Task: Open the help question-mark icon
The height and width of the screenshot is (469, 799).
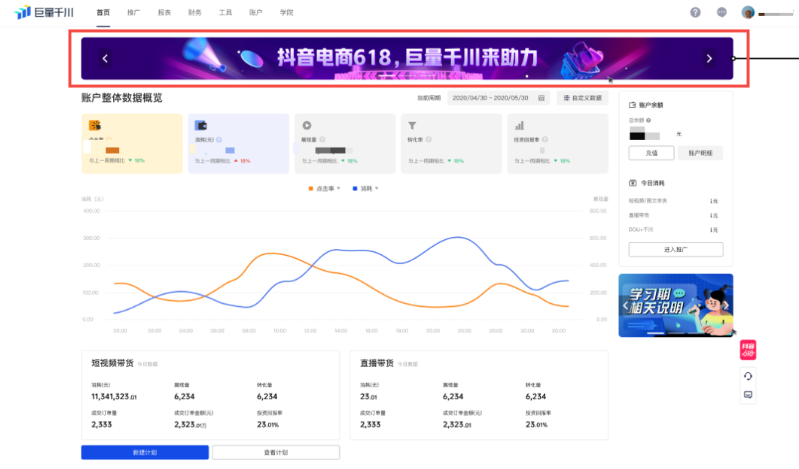Action: click(x=695, y=12)
